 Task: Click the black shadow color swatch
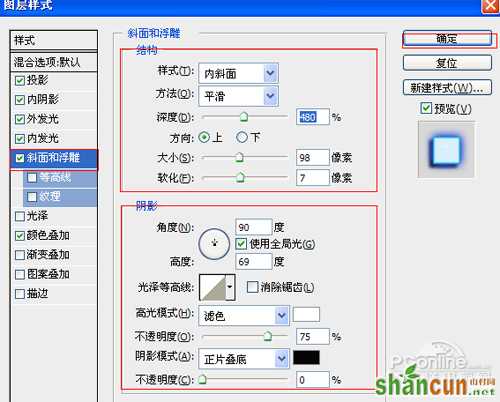pyautogui.click(x=306, y=358)
